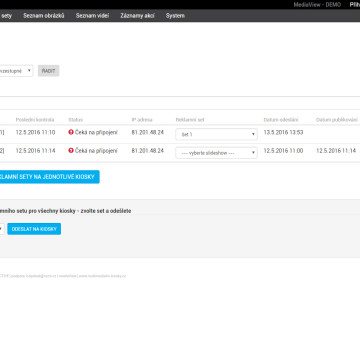Click the 'Datum publikování' column header
Screen dimensions: 360x360
tap(337, 120)
